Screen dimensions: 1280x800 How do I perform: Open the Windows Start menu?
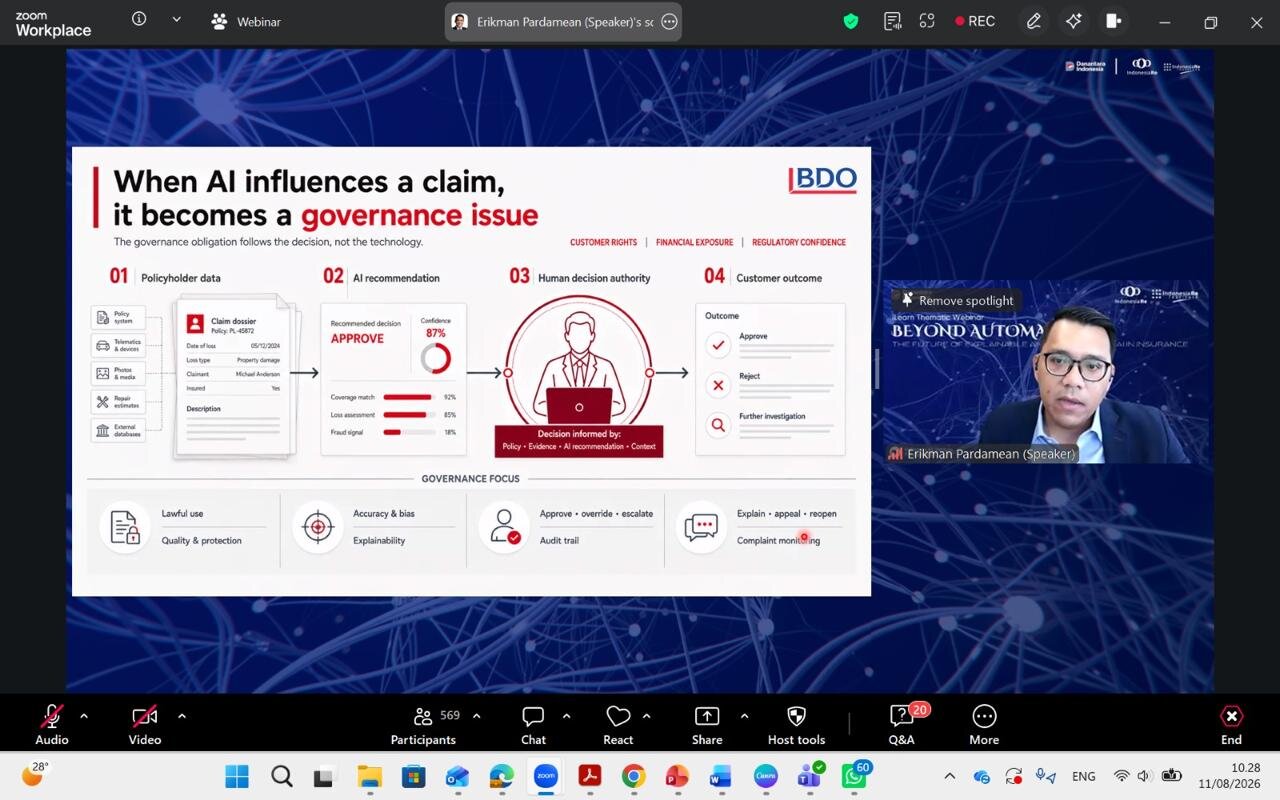click(237, 777)
